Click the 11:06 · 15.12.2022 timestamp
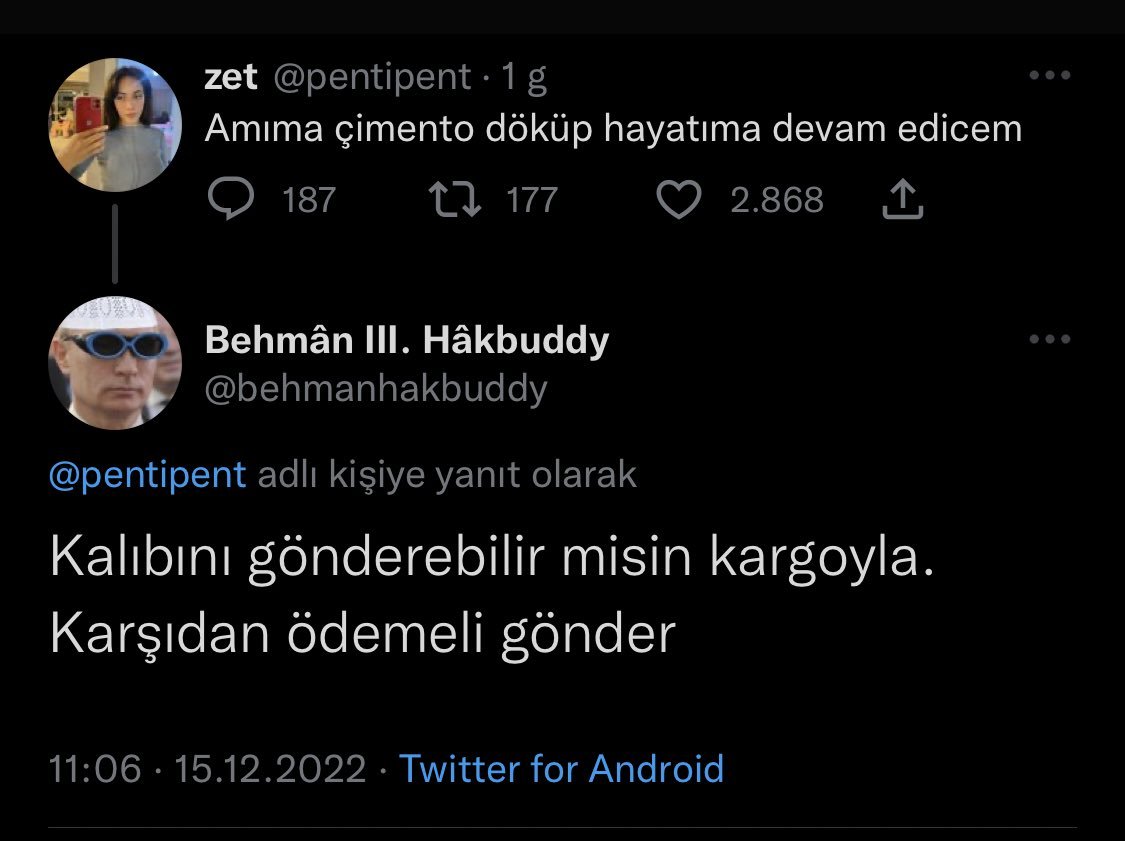Viewport: 1125px width, 841px height. pos(208,769)
